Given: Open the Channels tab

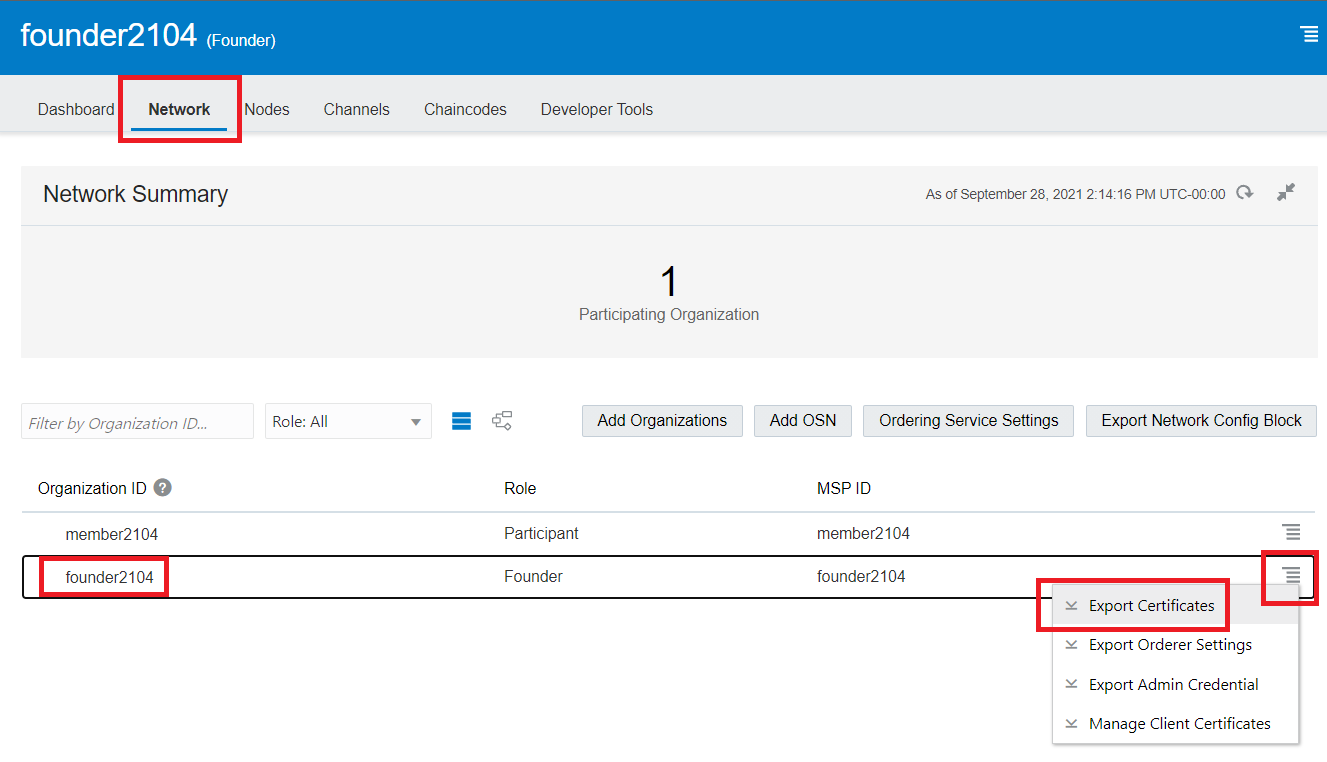Looking at the screenshot, I should (x=356, y=109).
